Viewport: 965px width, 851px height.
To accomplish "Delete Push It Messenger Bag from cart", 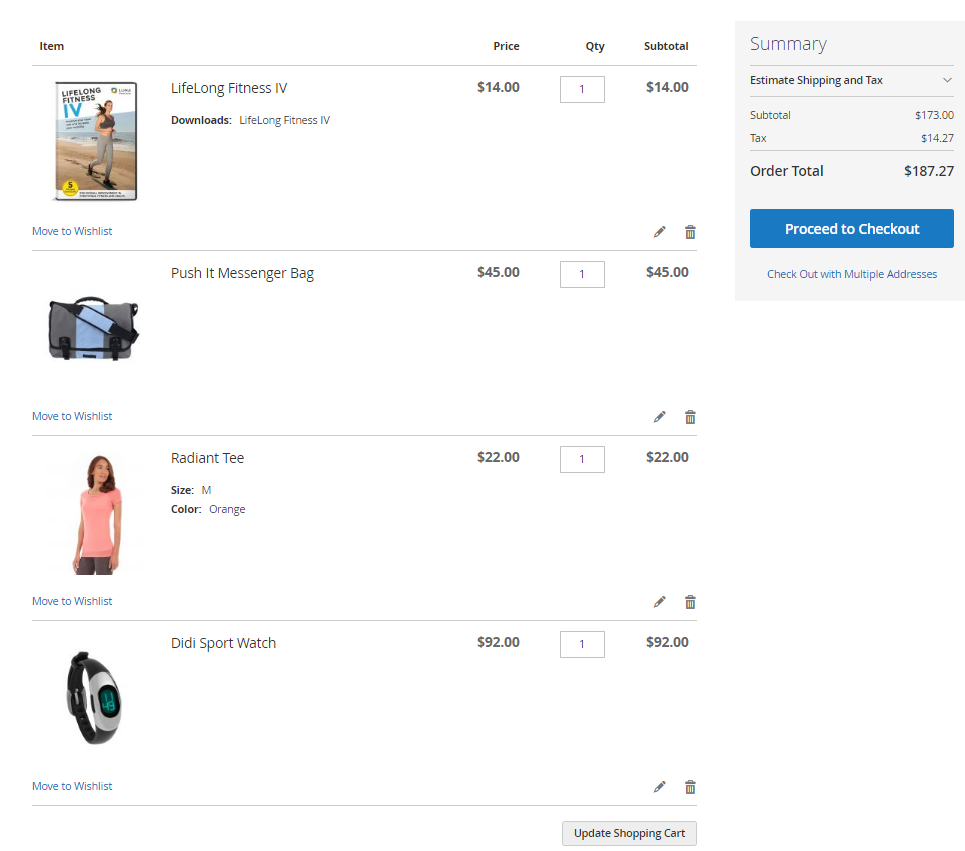I will tap(690, 417).
